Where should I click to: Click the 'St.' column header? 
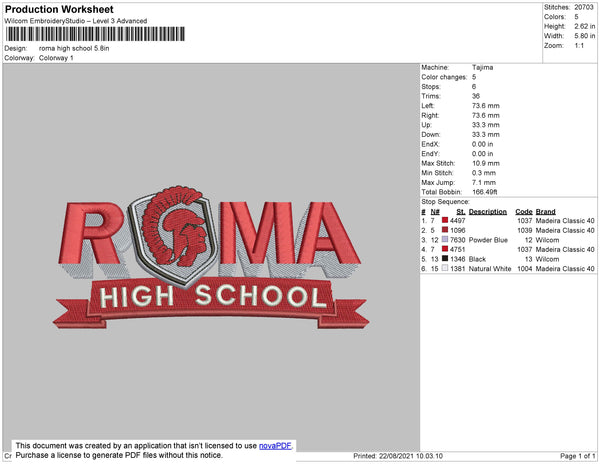pos(461,212)
